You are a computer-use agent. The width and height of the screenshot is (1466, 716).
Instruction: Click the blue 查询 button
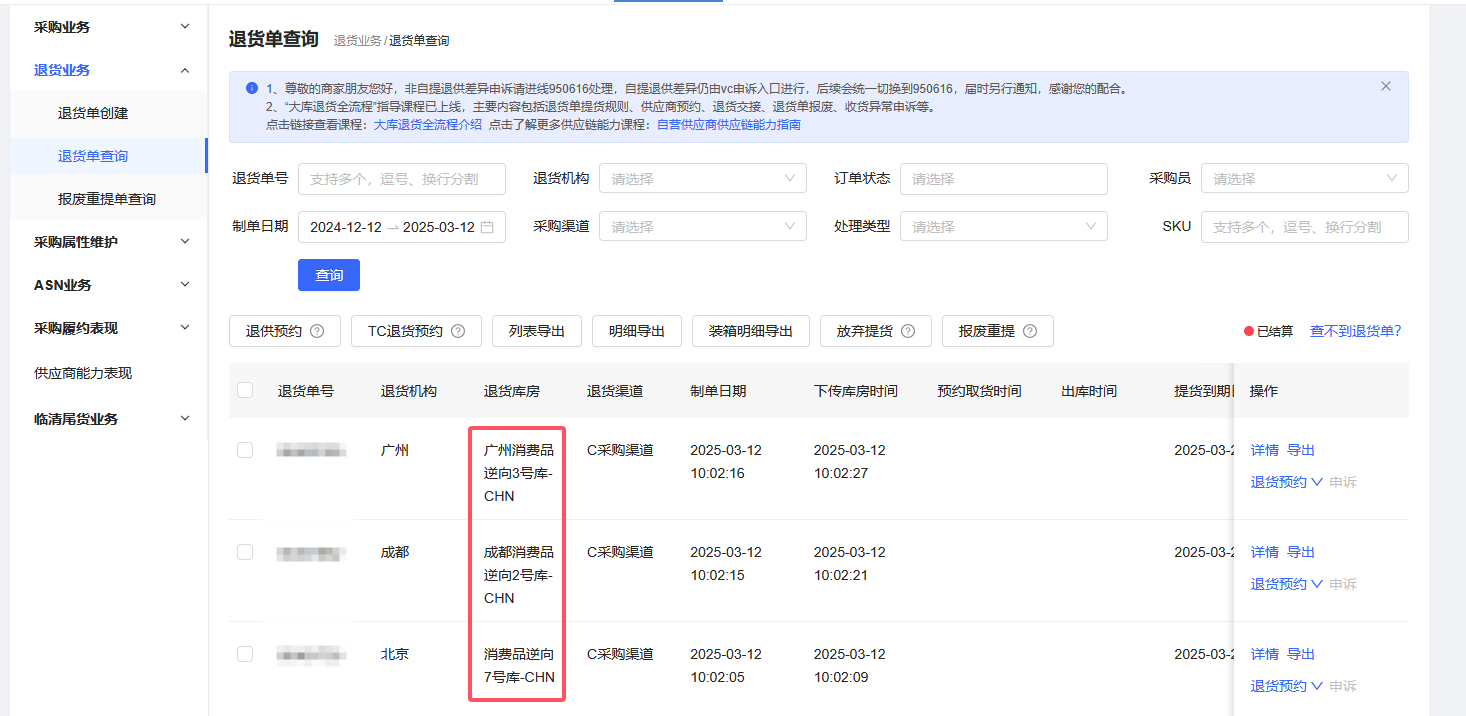tap(329, 275)
